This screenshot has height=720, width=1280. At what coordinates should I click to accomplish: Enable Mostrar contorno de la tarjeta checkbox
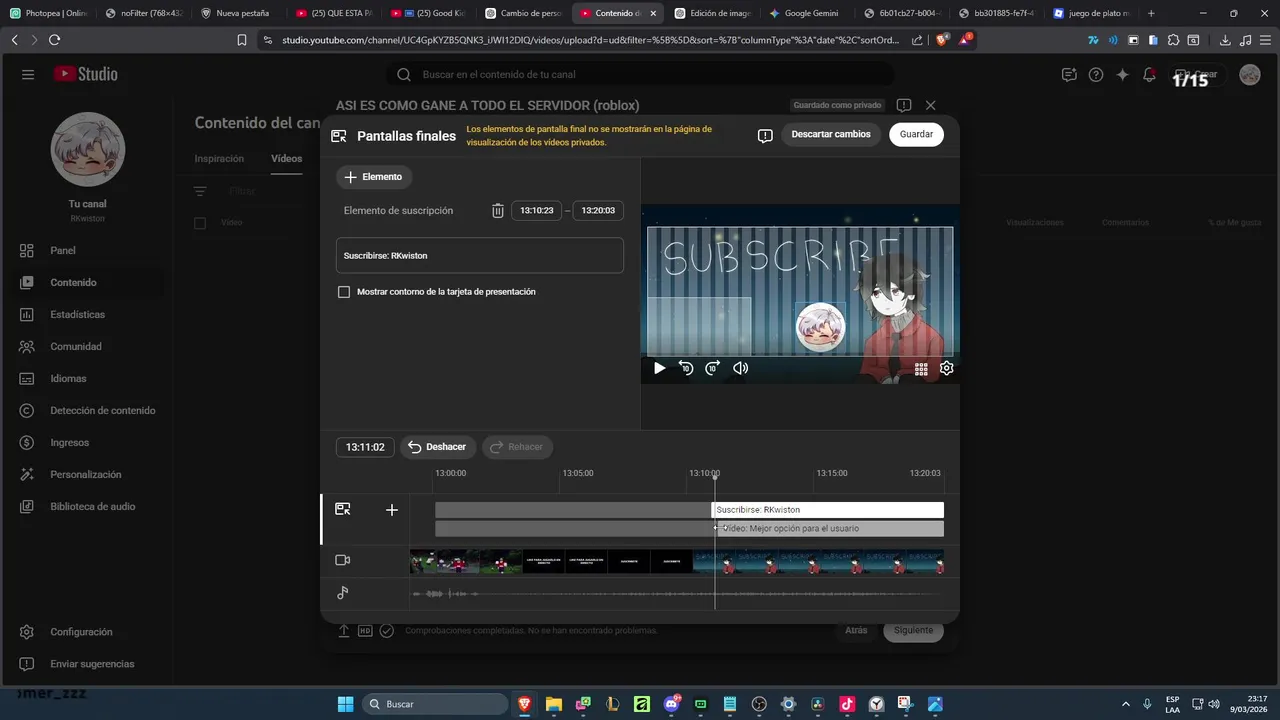coord(344,292)
